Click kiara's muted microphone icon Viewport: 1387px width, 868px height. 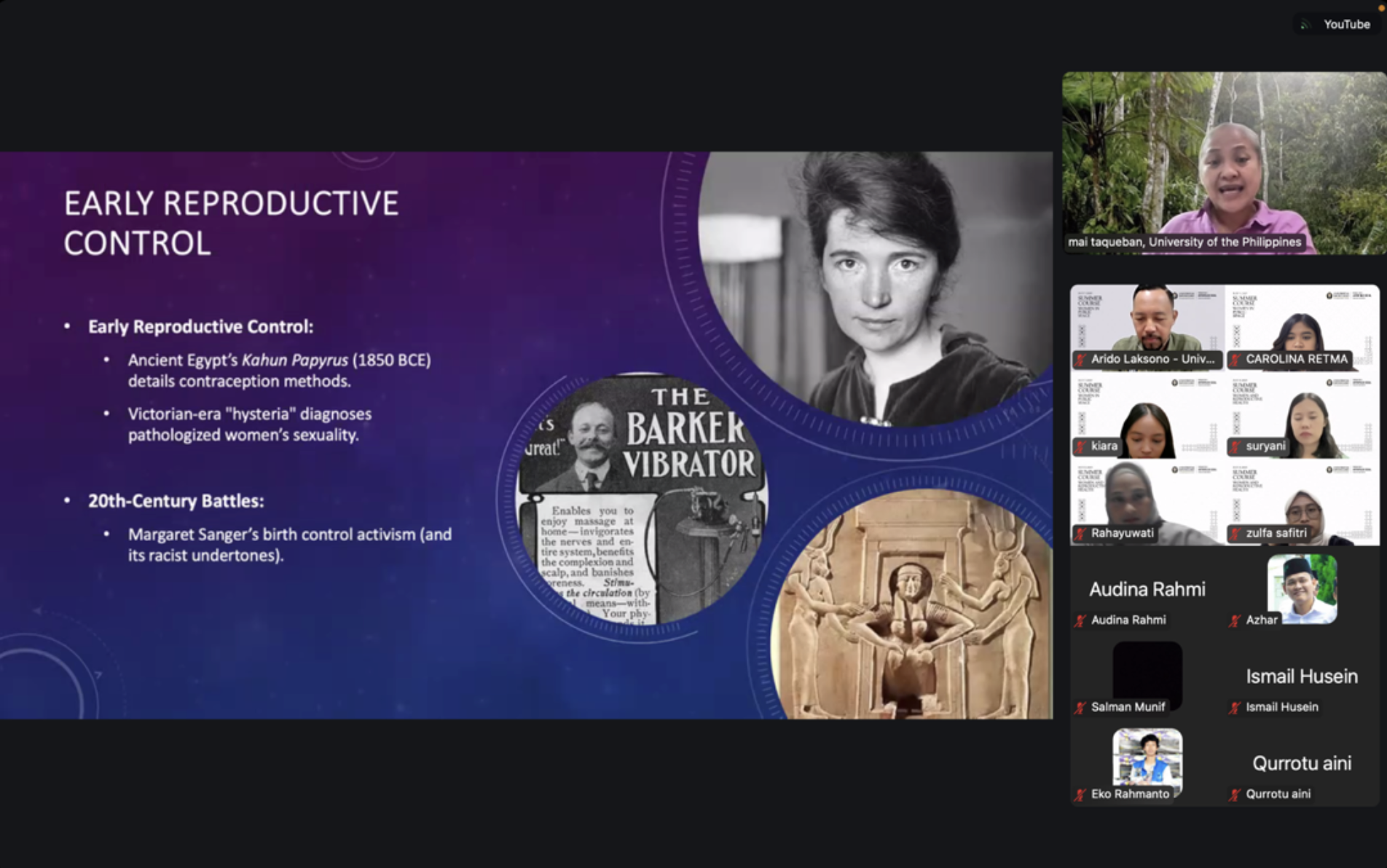[1081, 446]
